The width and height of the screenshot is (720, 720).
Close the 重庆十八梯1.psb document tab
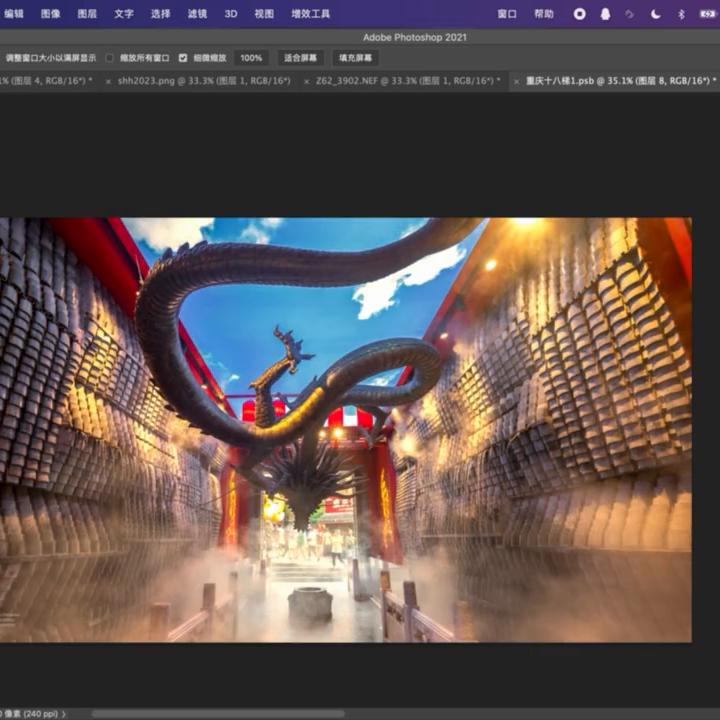pos(516,81)
